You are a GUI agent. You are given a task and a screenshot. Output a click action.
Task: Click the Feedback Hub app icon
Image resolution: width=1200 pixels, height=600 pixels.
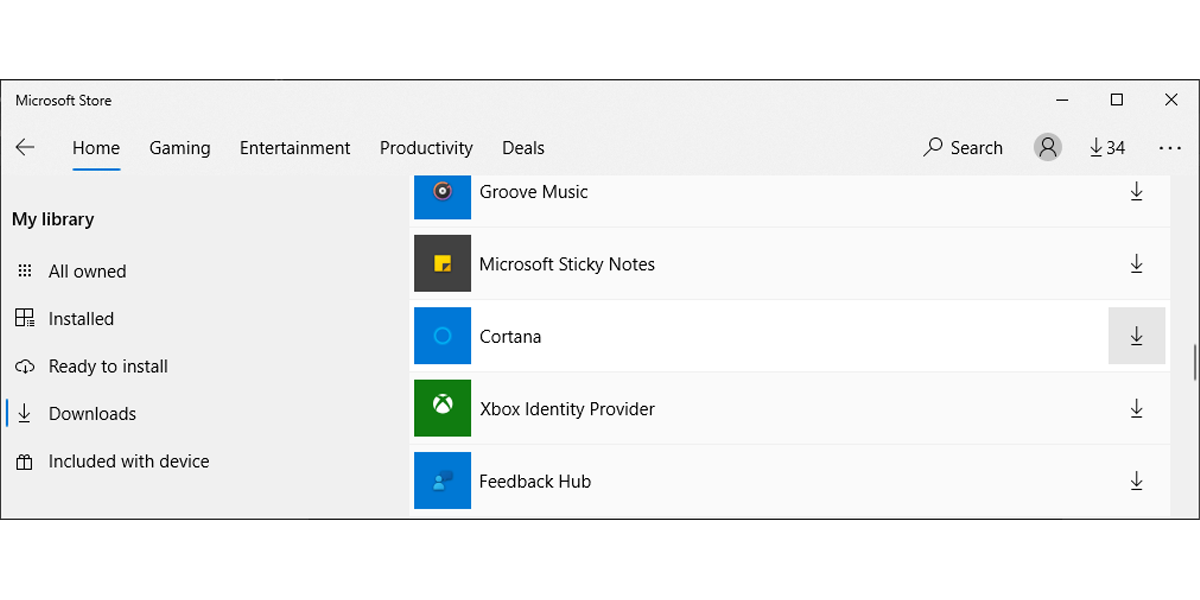coord(442,481)
